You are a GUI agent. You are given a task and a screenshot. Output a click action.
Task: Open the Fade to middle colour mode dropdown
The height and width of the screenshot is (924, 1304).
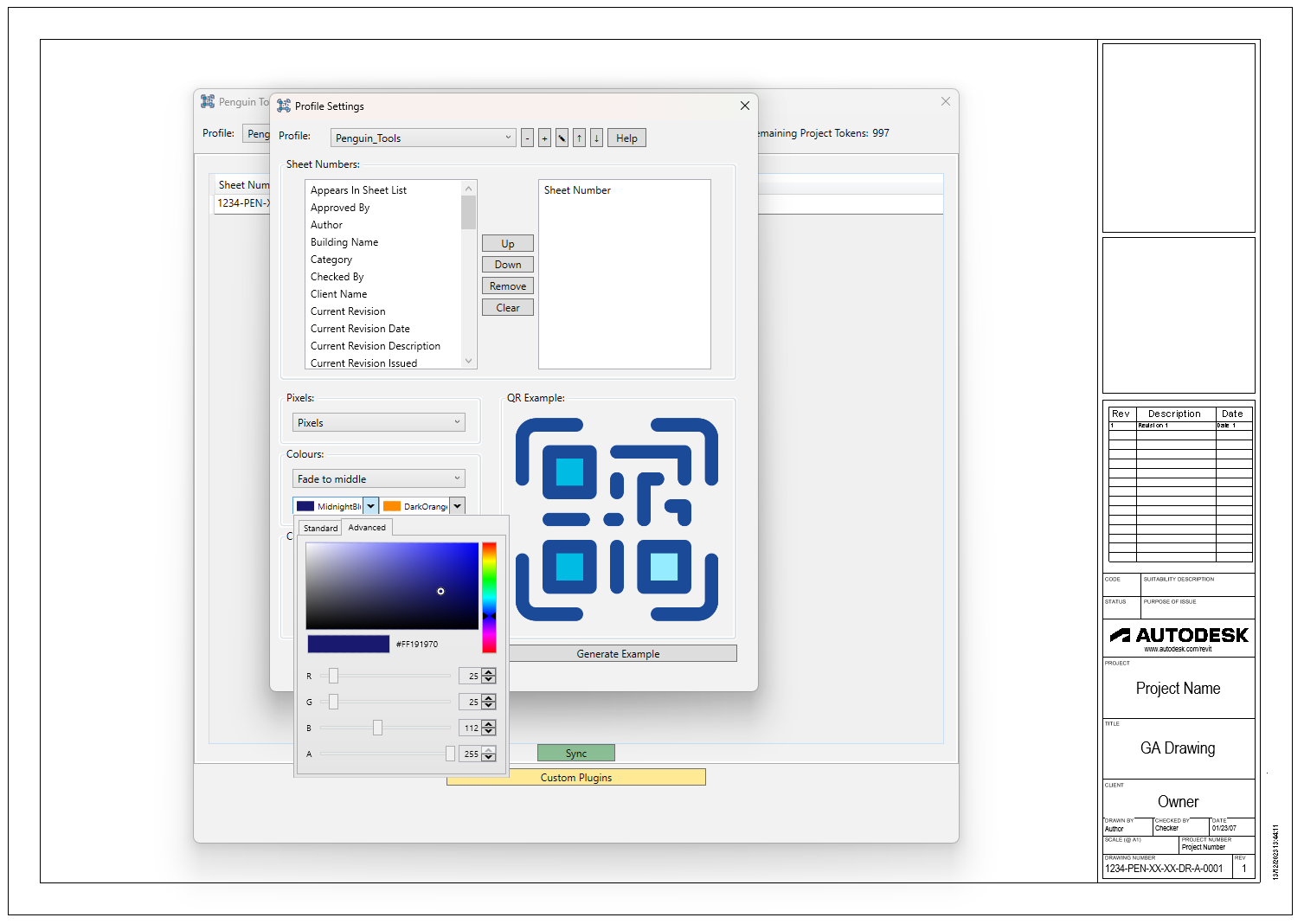(x=379, y=479)
